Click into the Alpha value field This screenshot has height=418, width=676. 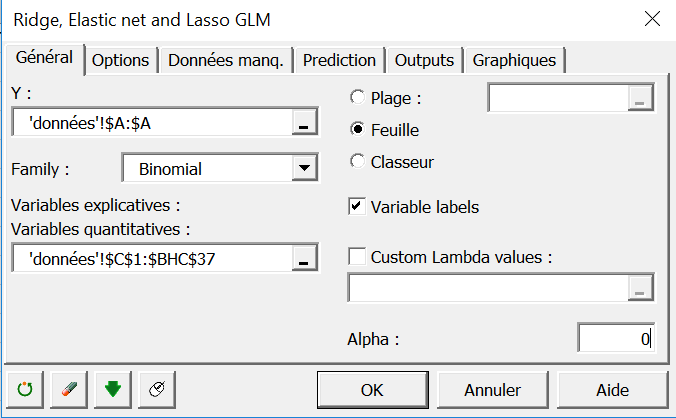point(615,338)
